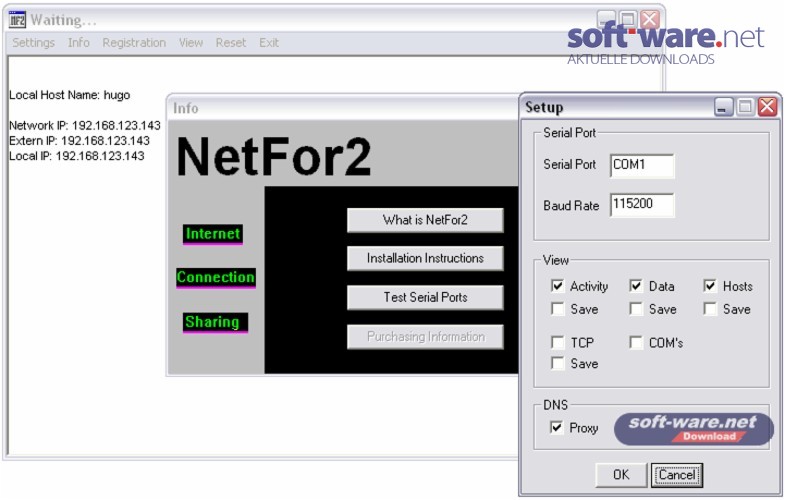785x500 pixels.
Task: Uncheck the Hosts view checkbox
Action: coord(710,286)
